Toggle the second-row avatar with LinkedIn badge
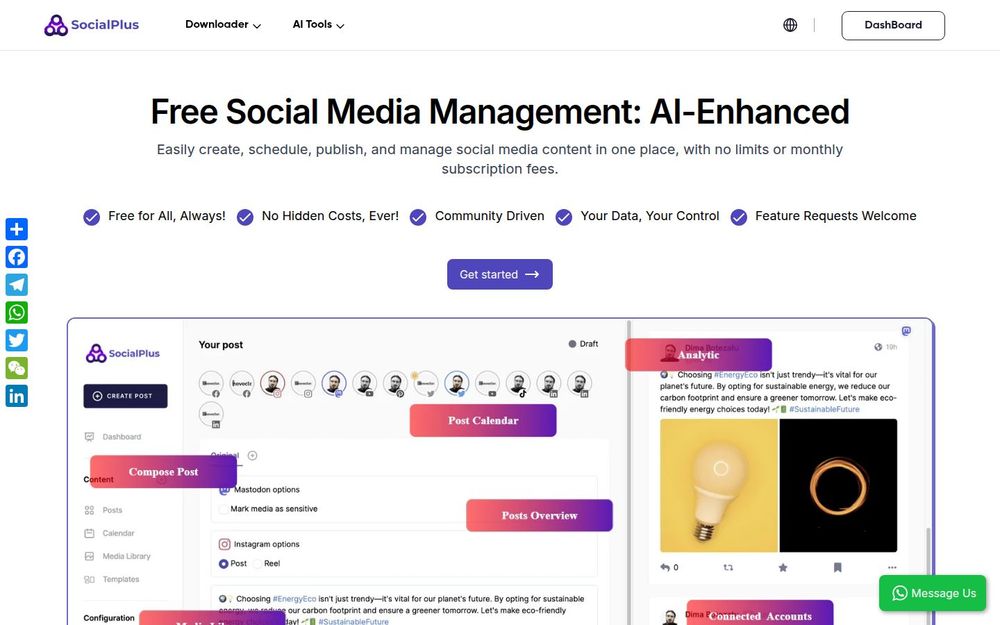1000x625 pixels. (211, 415)
